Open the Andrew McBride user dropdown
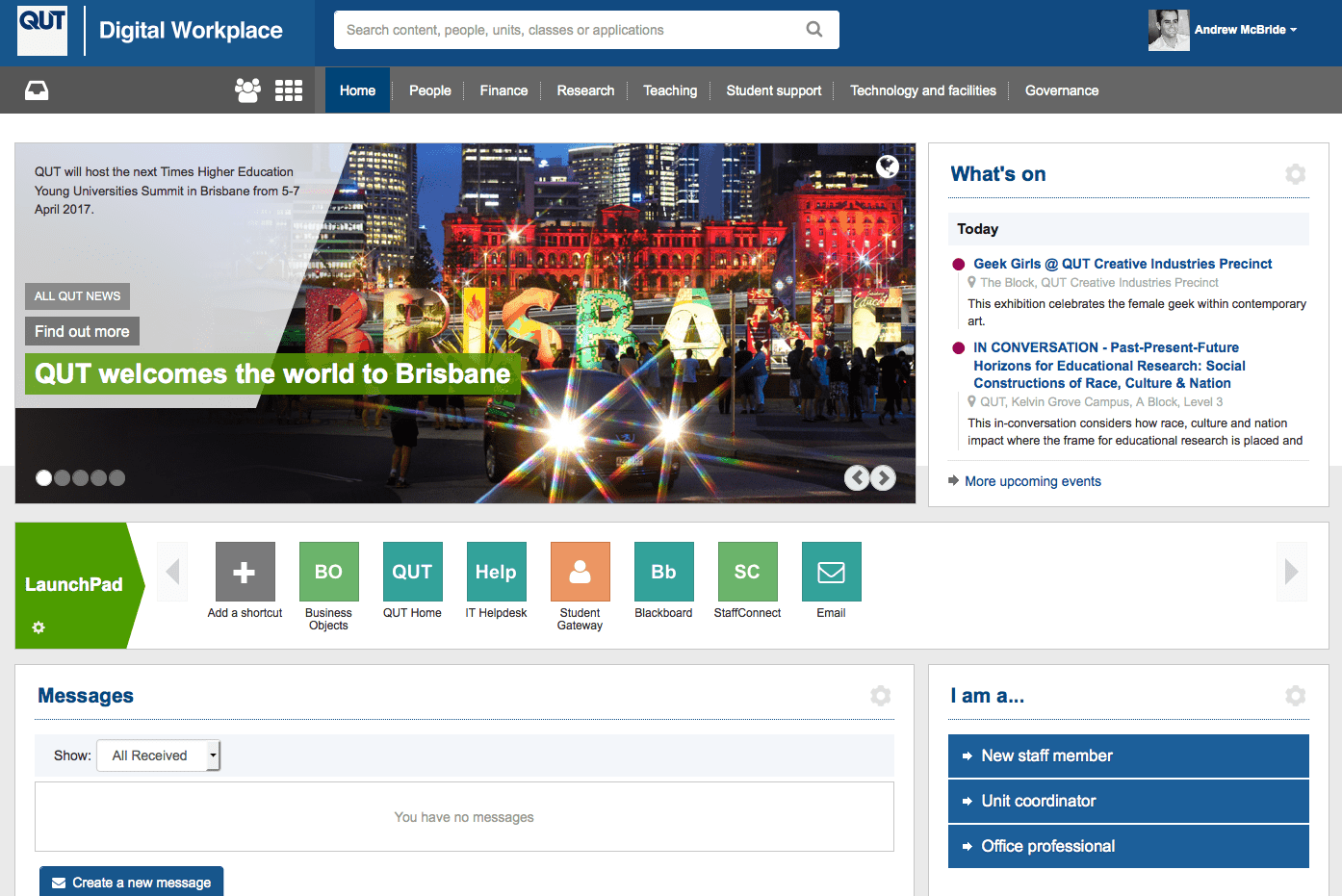The height and width of the screenshot is (896, 1342). pos(1246,30)
